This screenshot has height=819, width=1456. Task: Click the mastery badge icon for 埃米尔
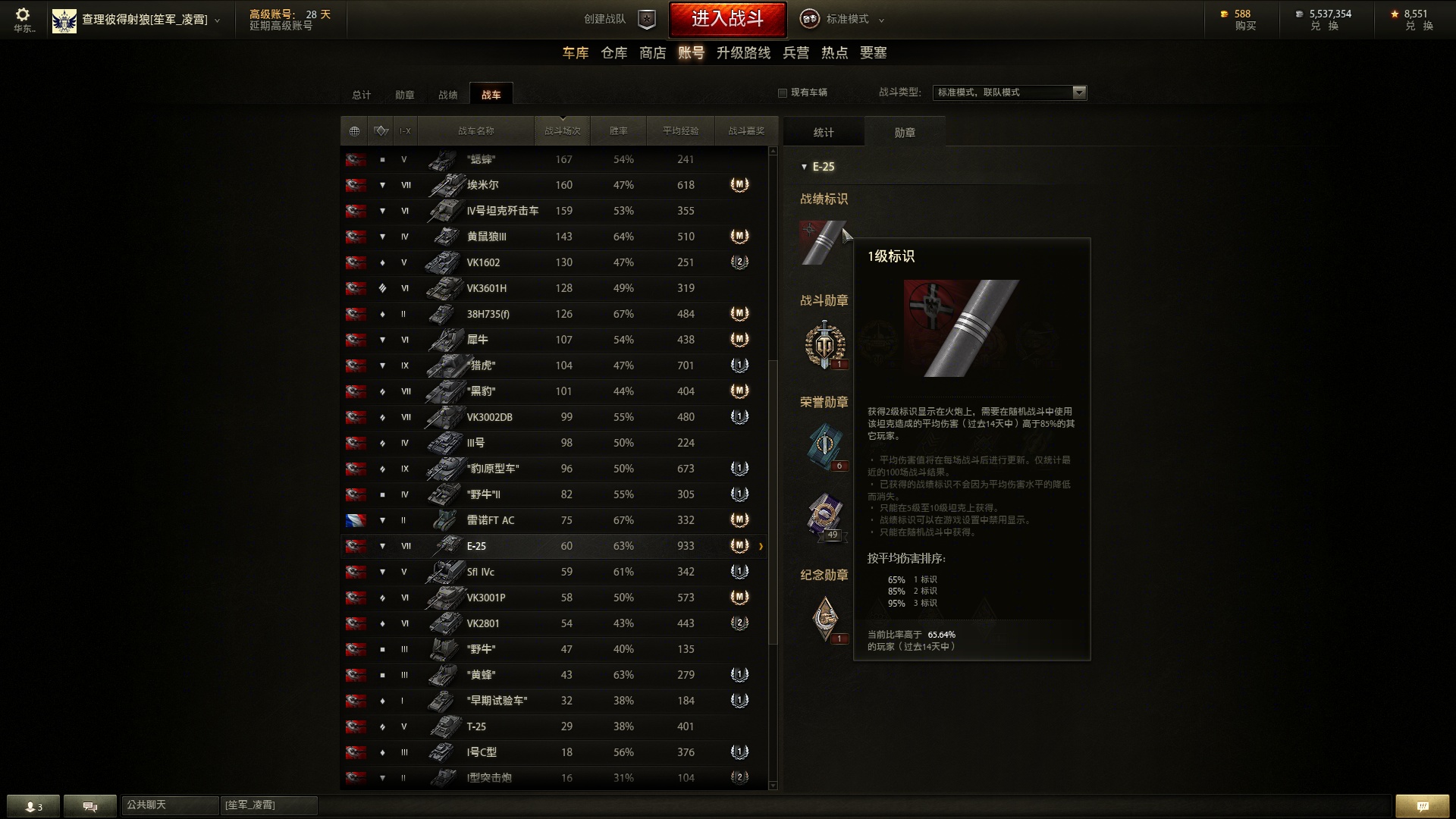point(739,184)
